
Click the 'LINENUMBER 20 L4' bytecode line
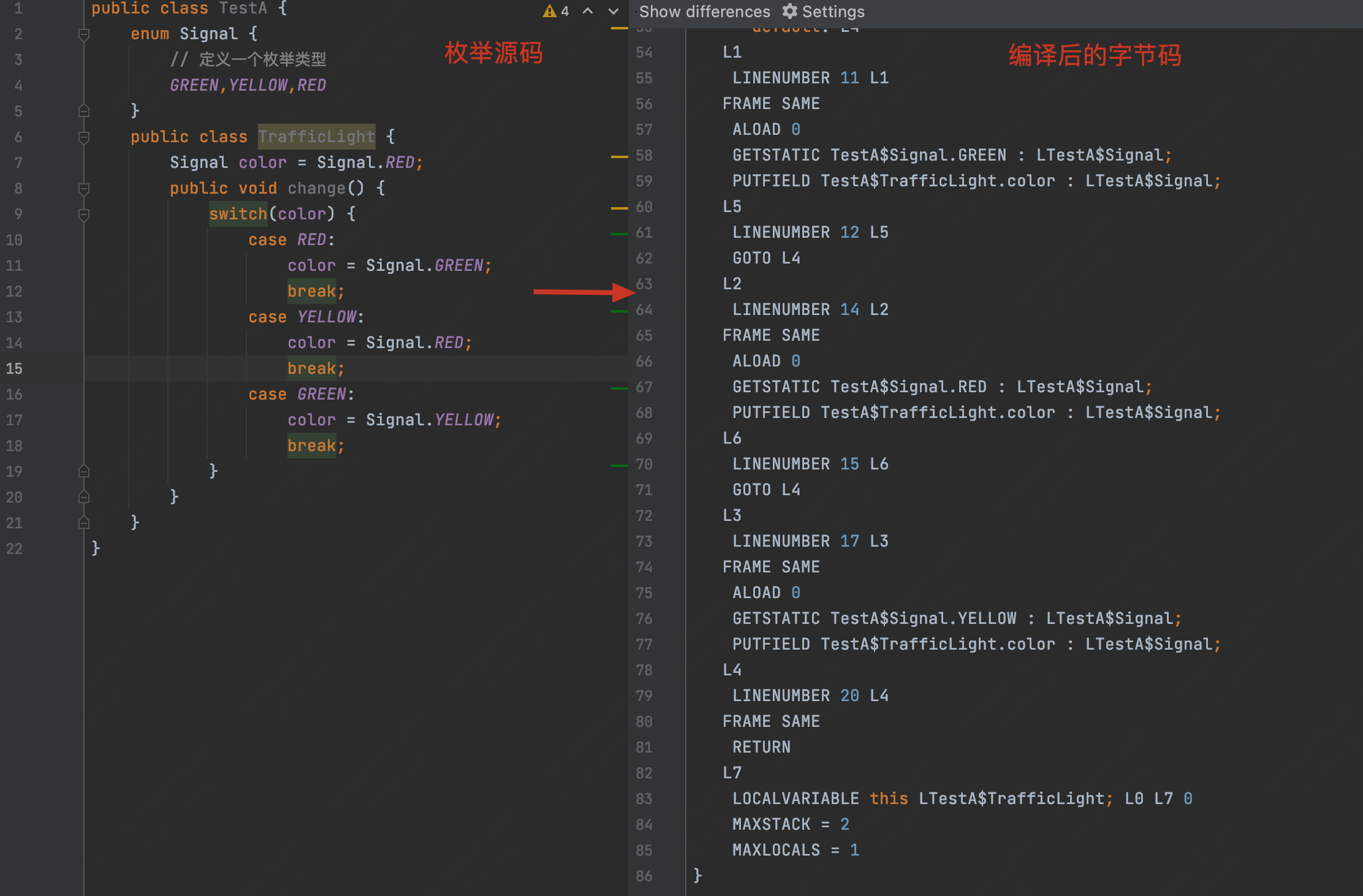pos(810,696)
